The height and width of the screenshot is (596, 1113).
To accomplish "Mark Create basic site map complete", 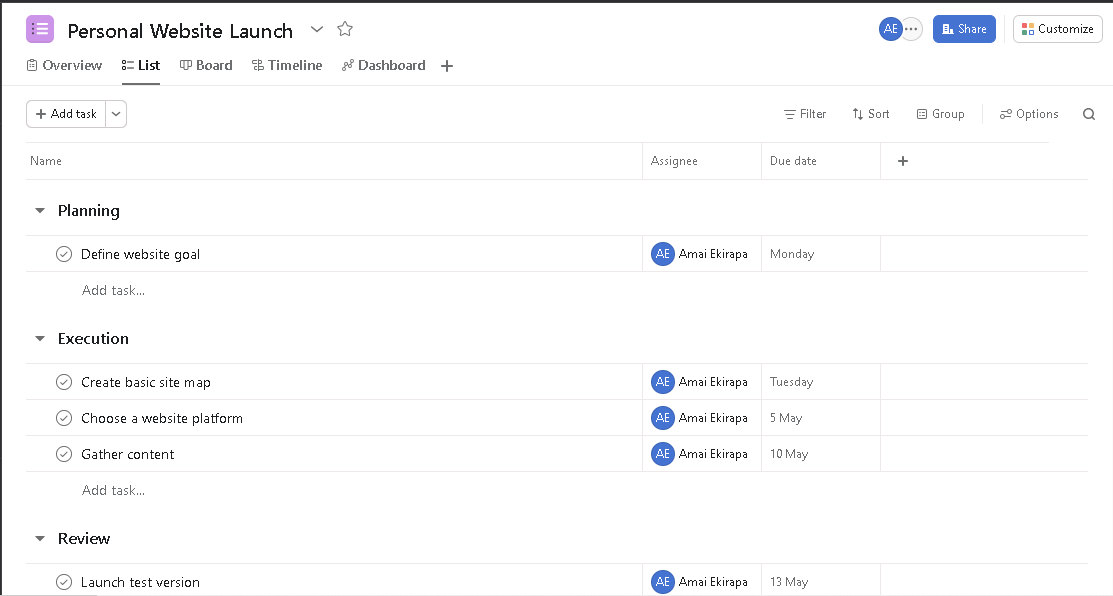I will [x=64, y=382].
